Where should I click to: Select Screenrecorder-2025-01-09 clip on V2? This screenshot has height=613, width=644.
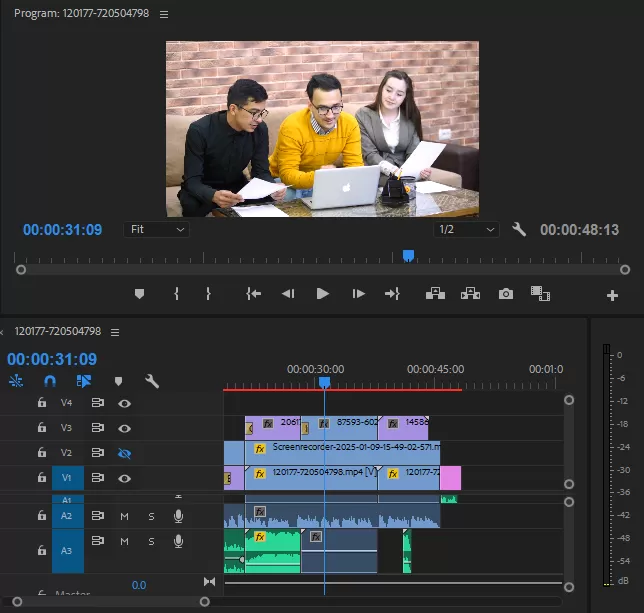(342, 453)
